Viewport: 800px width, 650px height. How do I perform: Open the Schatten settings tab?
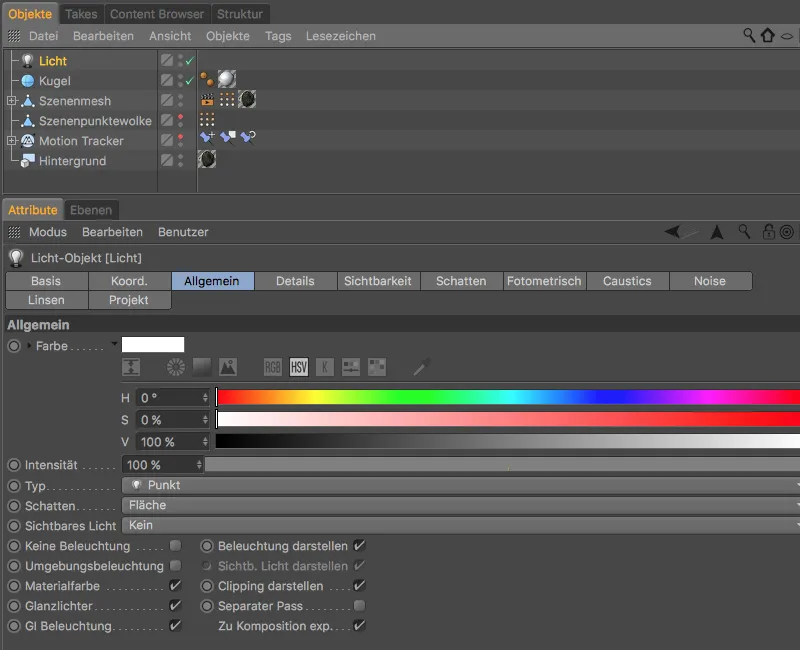pyautogui.click(x=461, y=281)
